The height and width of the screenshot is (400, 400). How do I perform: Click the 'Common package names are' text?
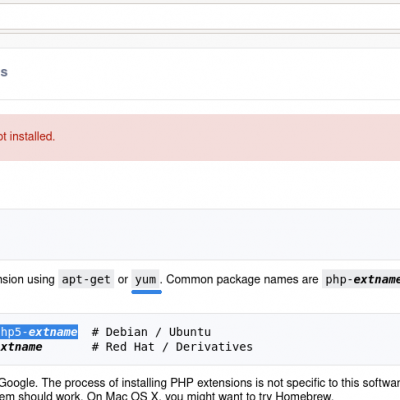click(x=242, y=279)
